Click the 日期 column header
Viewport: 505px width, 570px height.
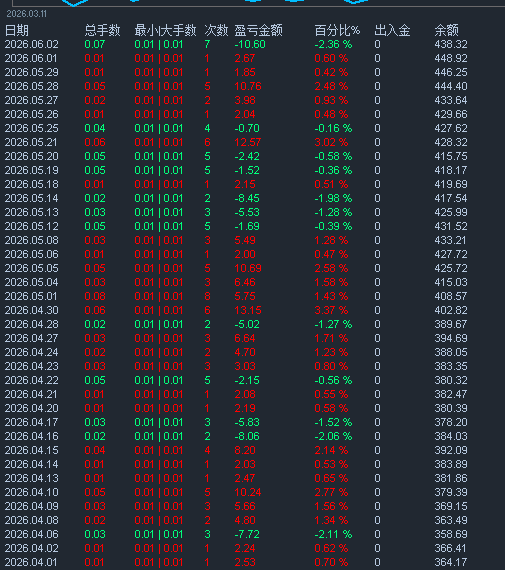click(x=17, y=30)
